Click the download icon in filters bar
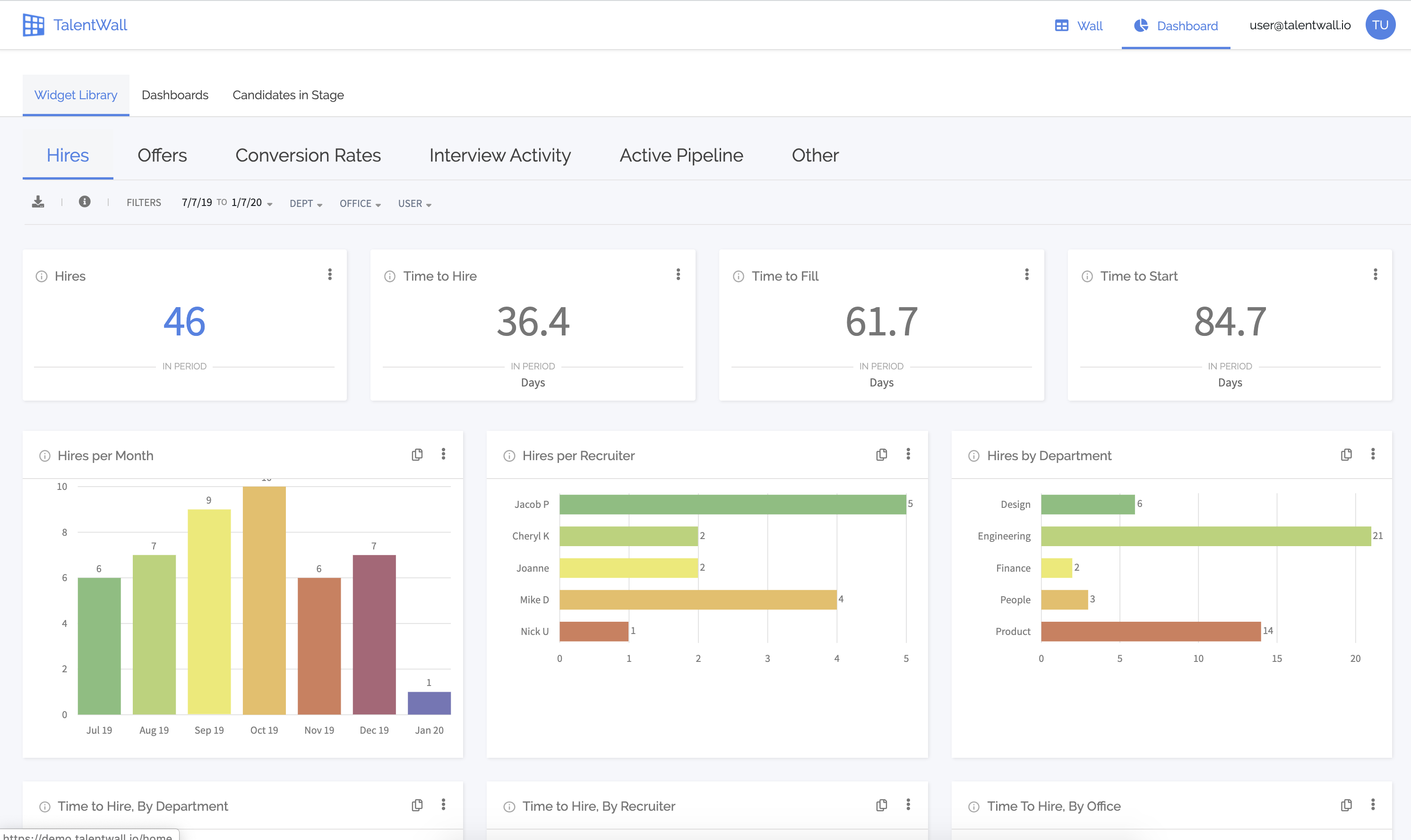 point(38,202)
